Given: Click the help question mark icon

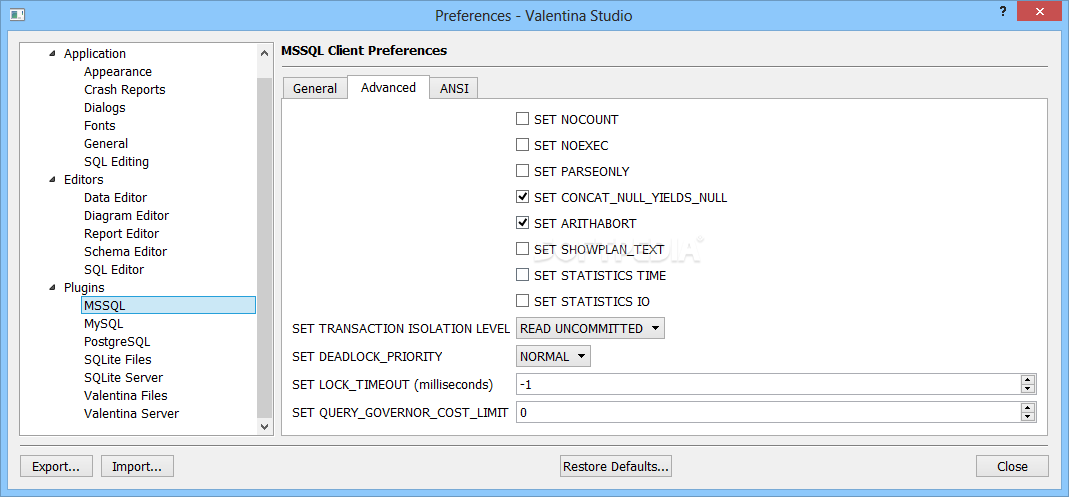Looking at the screenshot, I should (1003, 12).
